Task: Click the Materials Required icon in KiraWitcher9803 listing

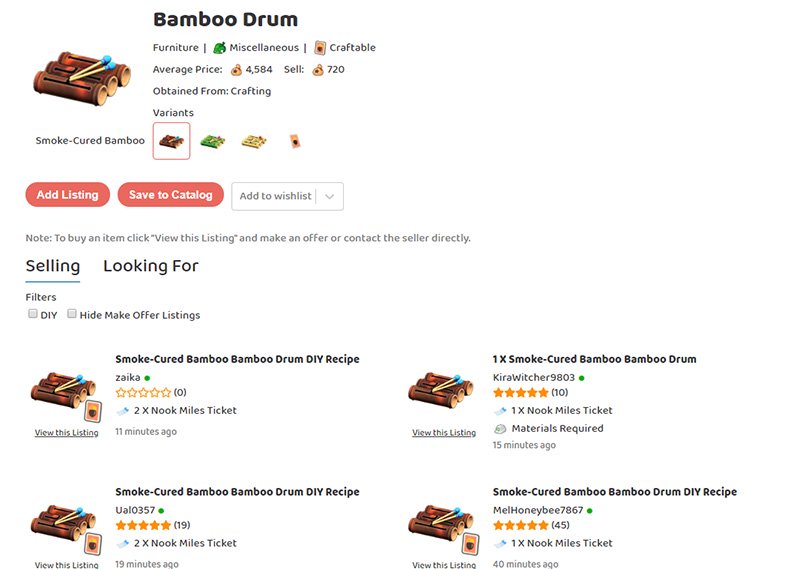Action: click(x=500, y=428)
